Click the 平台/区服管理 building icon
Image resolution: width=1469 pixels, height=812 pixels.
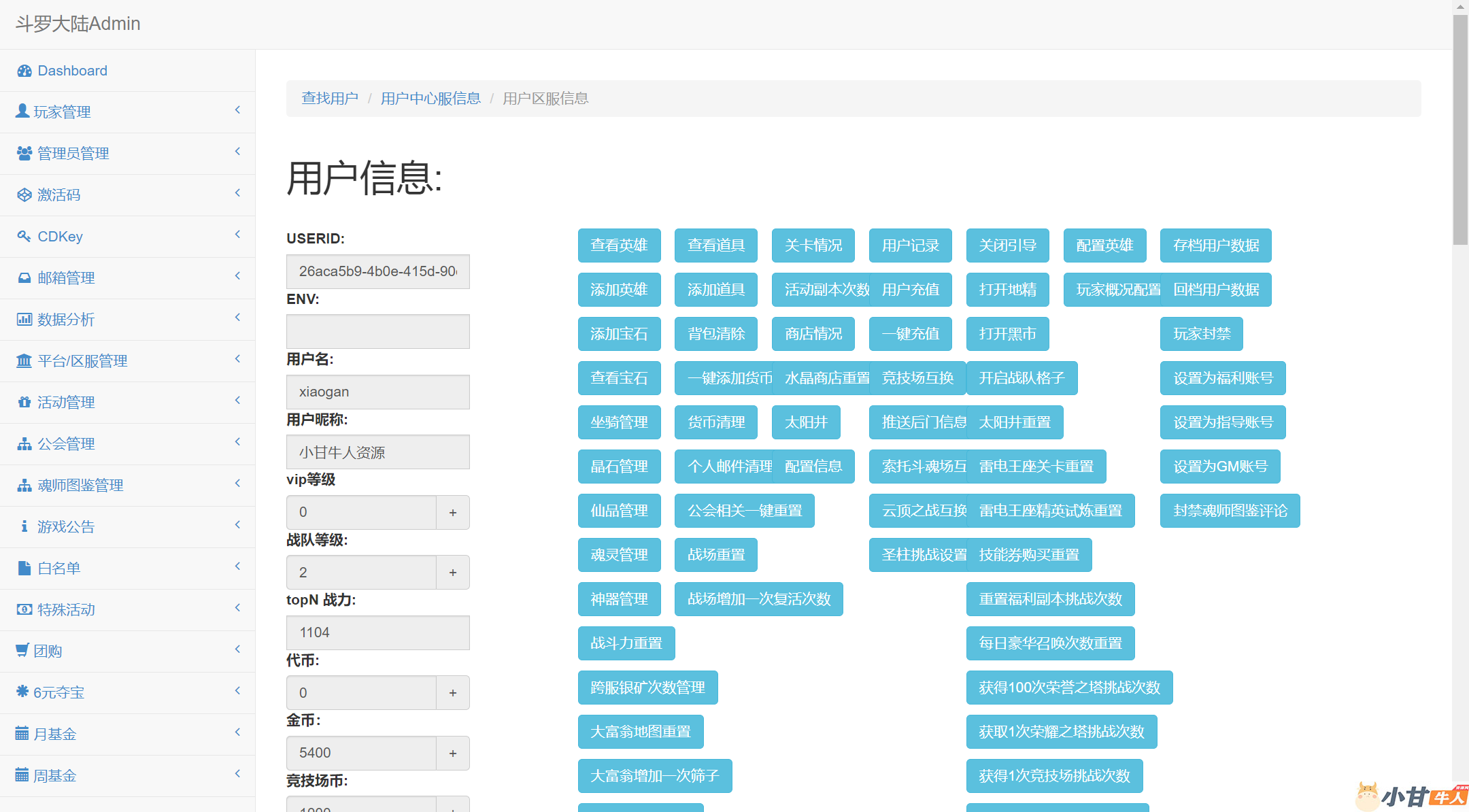click(x=24, y=360)
